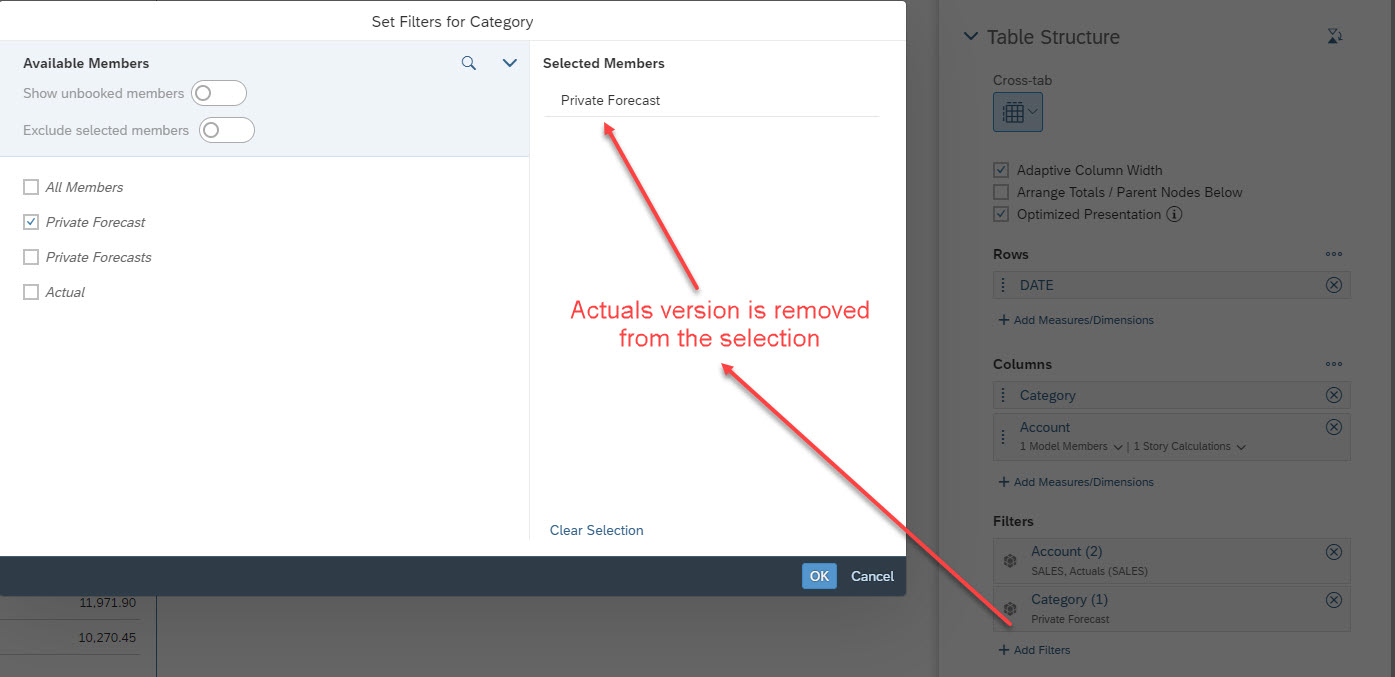This screenshot has height=677, width=1395.
Task: Open the Cross-tab table type dropdown
Action: click(1018, 112)
